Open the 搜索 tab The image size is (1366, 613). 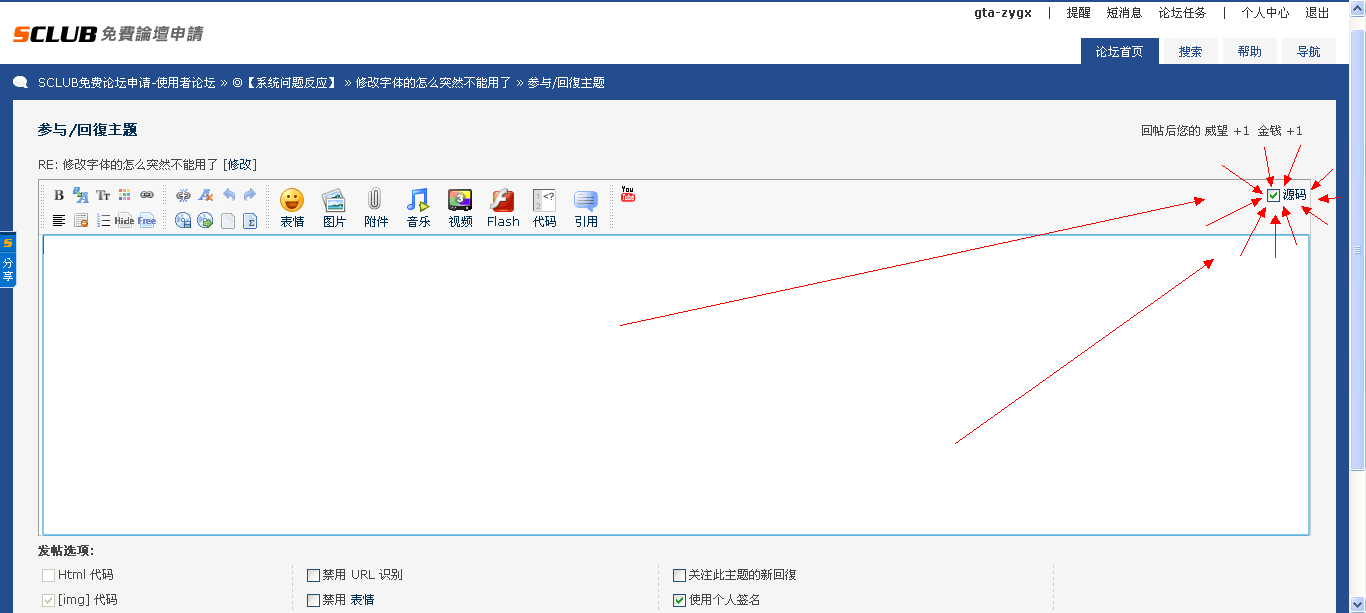point(1190,52)
